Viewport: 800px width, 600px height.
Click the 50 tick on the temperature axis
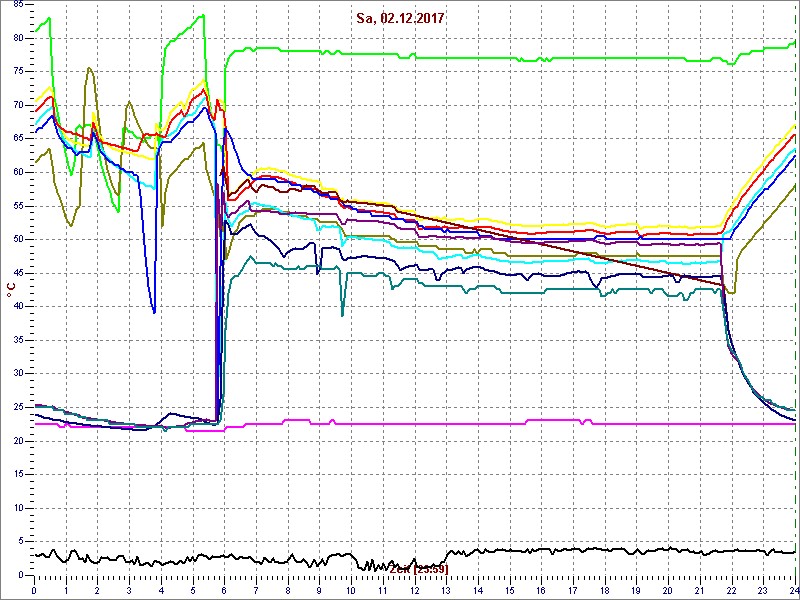tap(17, 239)
